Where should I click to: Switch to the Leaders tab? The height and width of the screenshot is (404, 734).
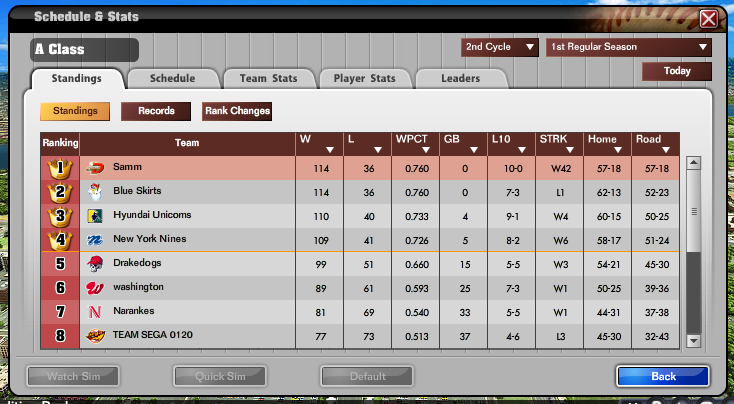tap(461, 79)
